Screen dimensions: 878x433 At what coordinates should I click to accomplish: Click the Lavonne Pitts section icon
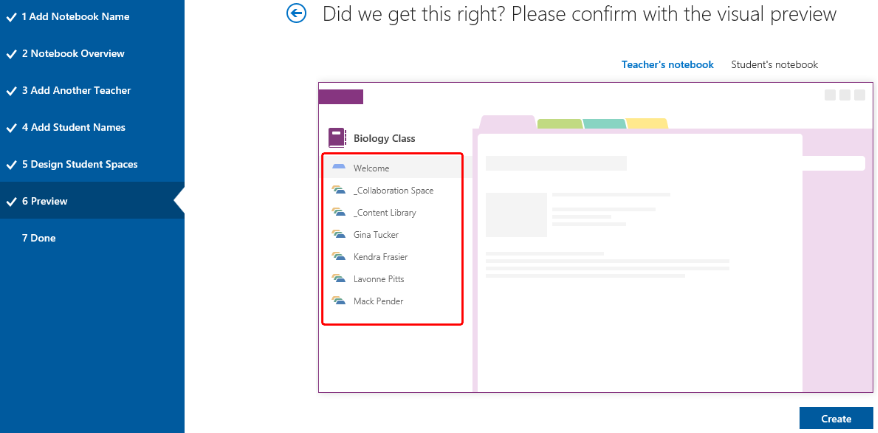coord(339,278)
